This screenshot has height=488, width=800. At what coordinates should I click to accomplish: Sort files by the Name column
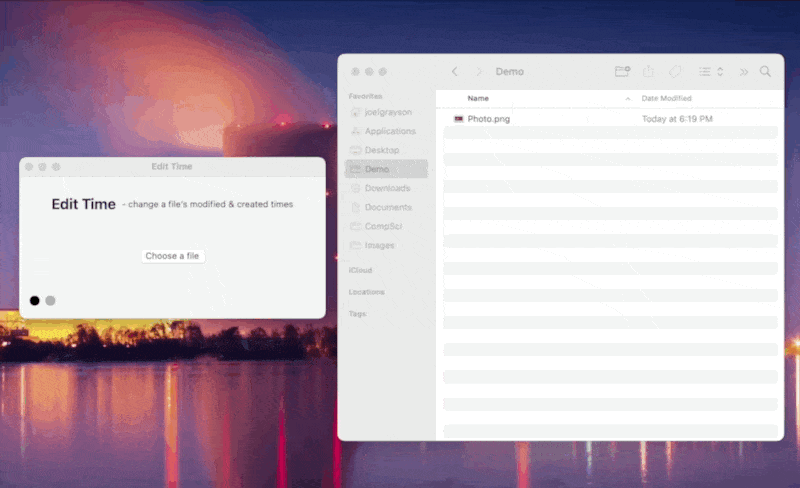point(478,98)
